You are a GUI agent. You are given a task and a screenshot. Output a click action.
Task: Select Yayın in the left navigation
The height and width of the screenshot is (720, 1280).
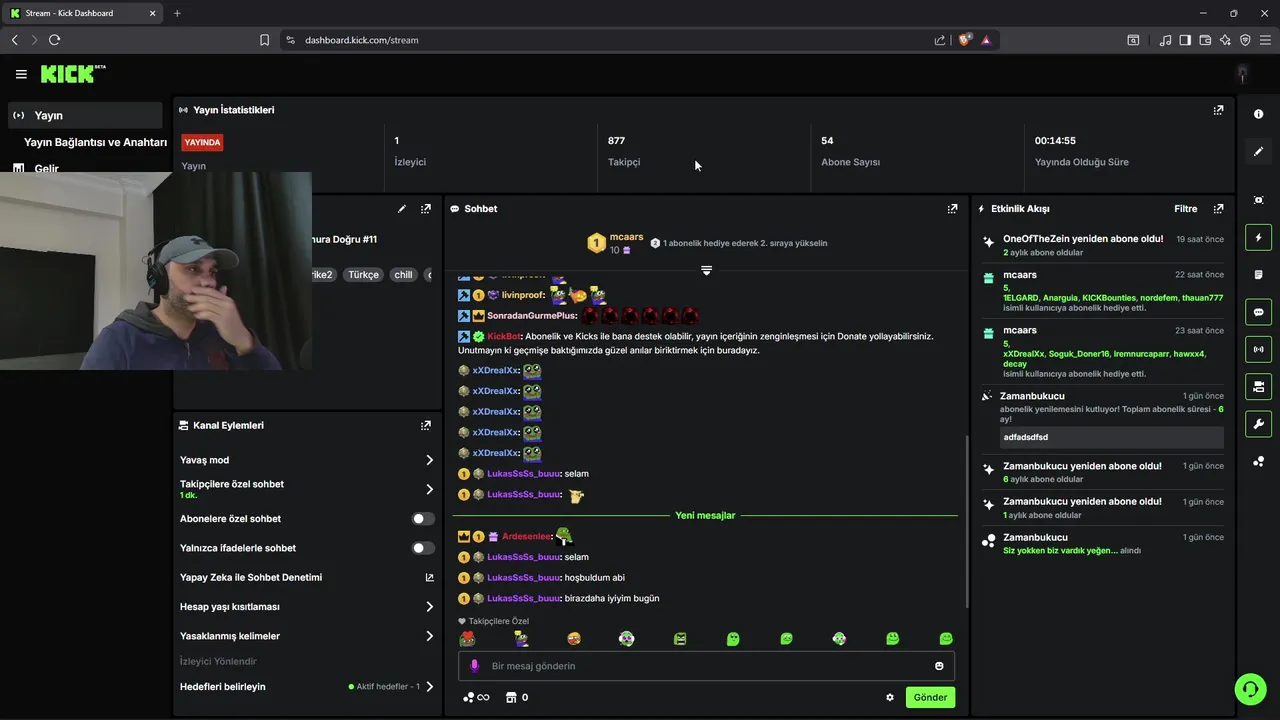pos(85,115)
